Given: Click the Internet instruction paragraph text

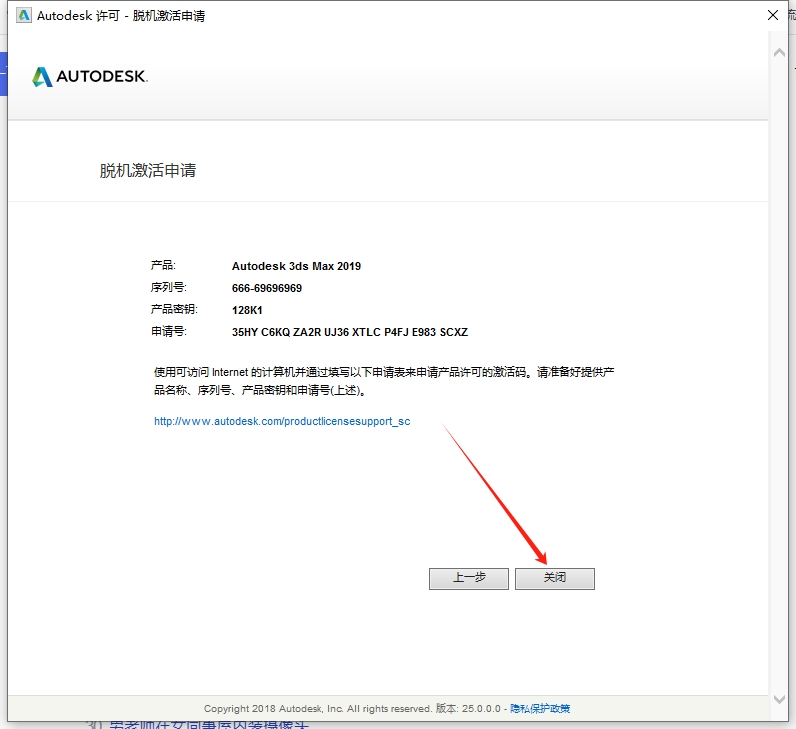Looking at the screenshot, I should tap(384, 381).
